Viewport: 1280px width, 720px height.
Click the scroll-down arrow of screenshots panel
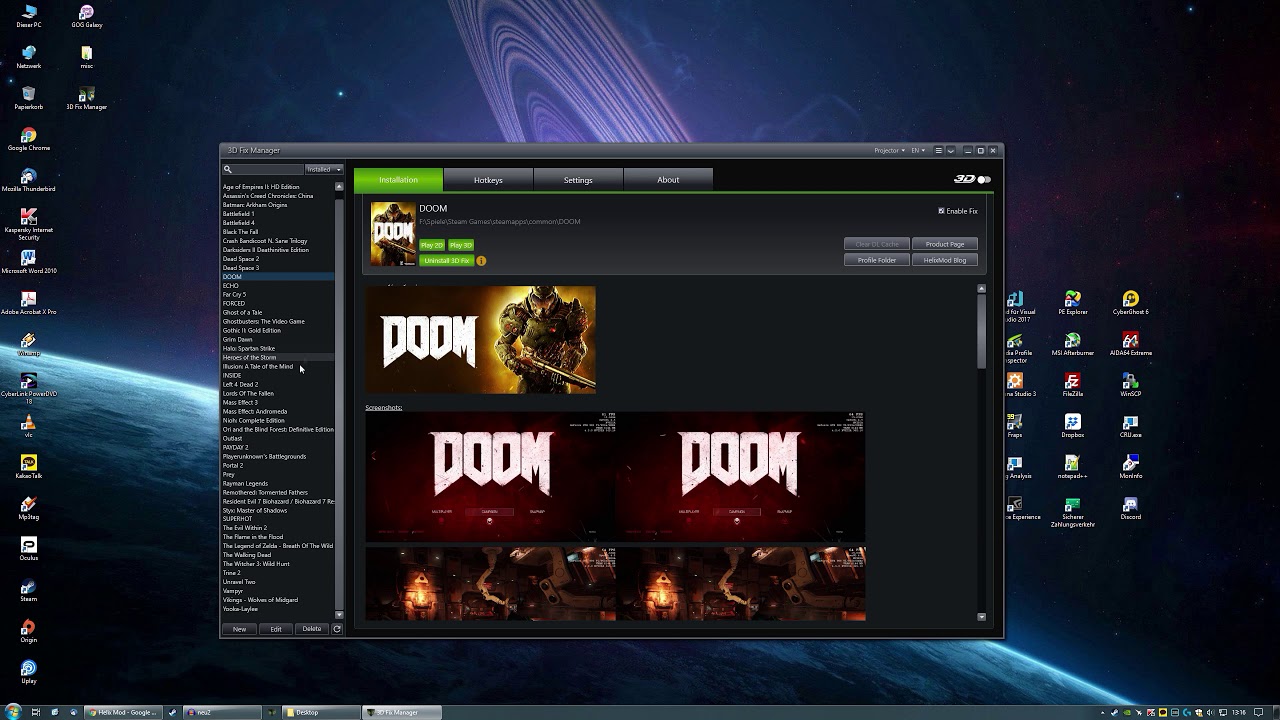(981, 617)
